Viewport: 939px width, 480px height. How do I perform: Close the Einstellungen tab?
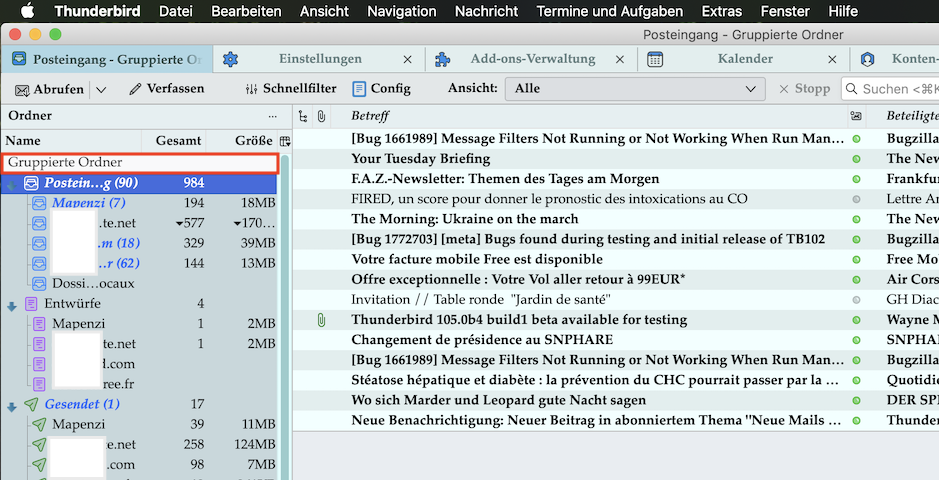coord(407,59)
